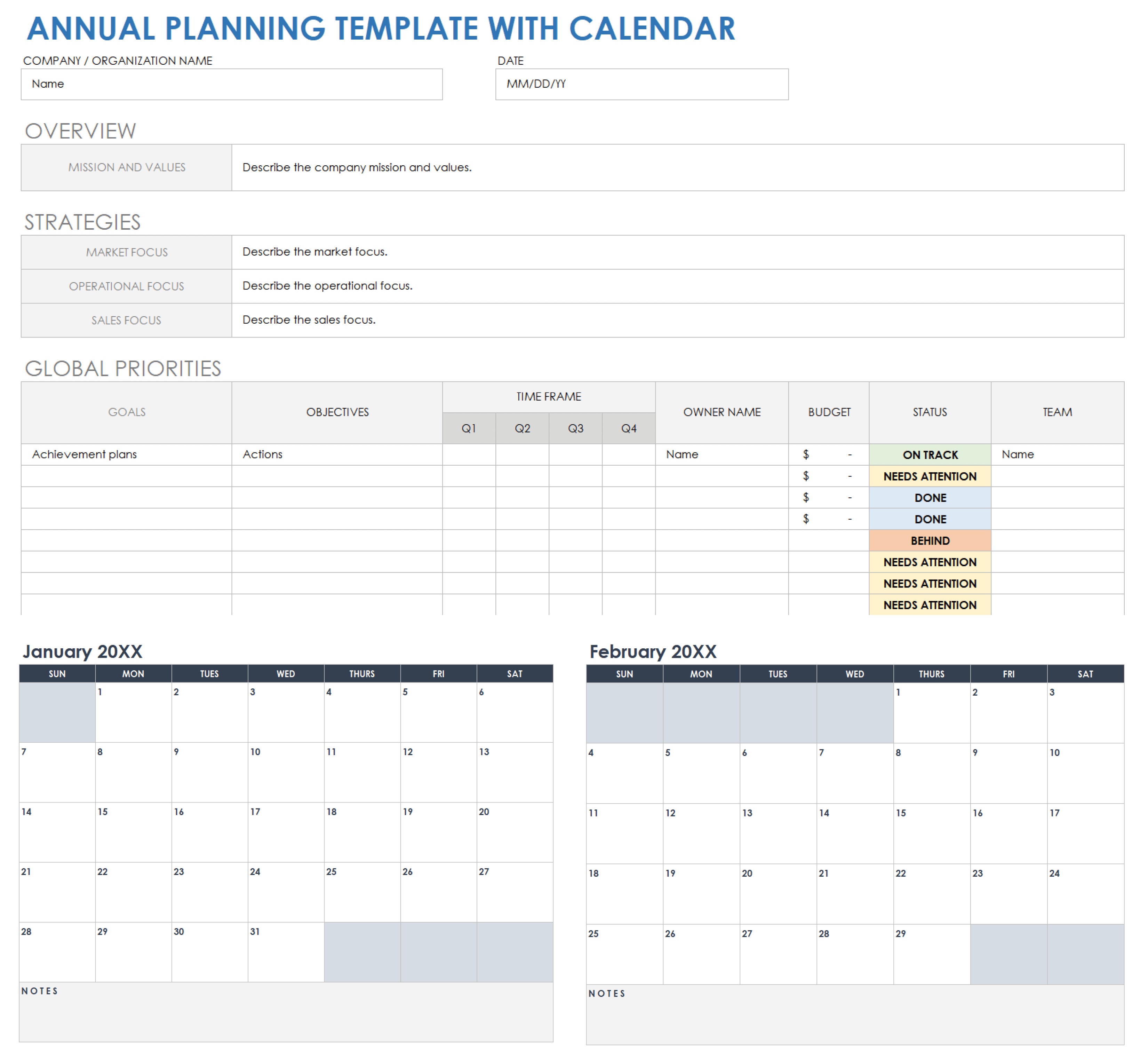This screenshot has width=1148, height=1059.
Task: Click the January THURS day header
Action: pos(362,673)
